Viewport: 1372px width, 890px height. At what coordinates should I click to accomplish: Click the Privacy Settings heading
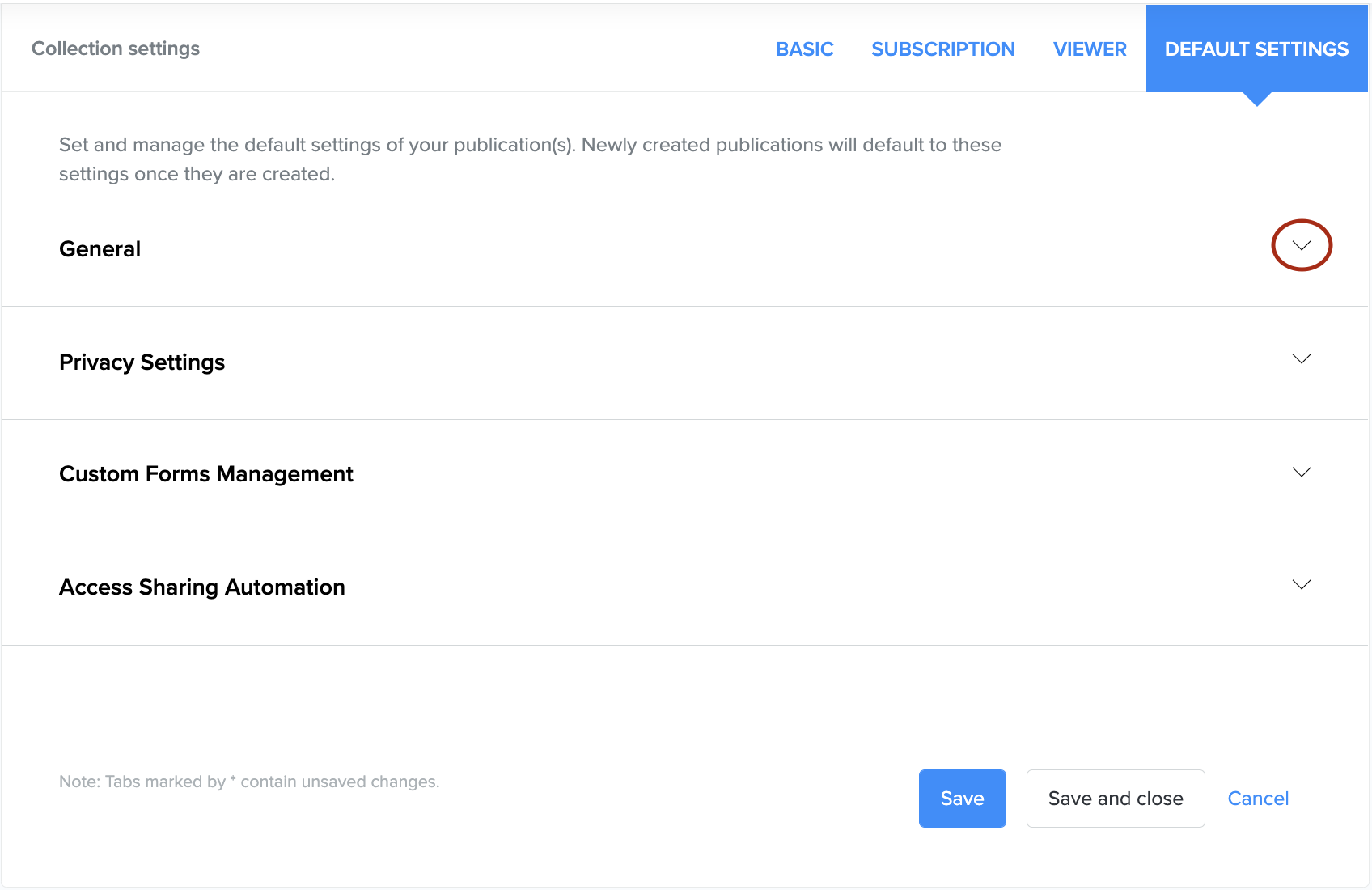point(142,362)
